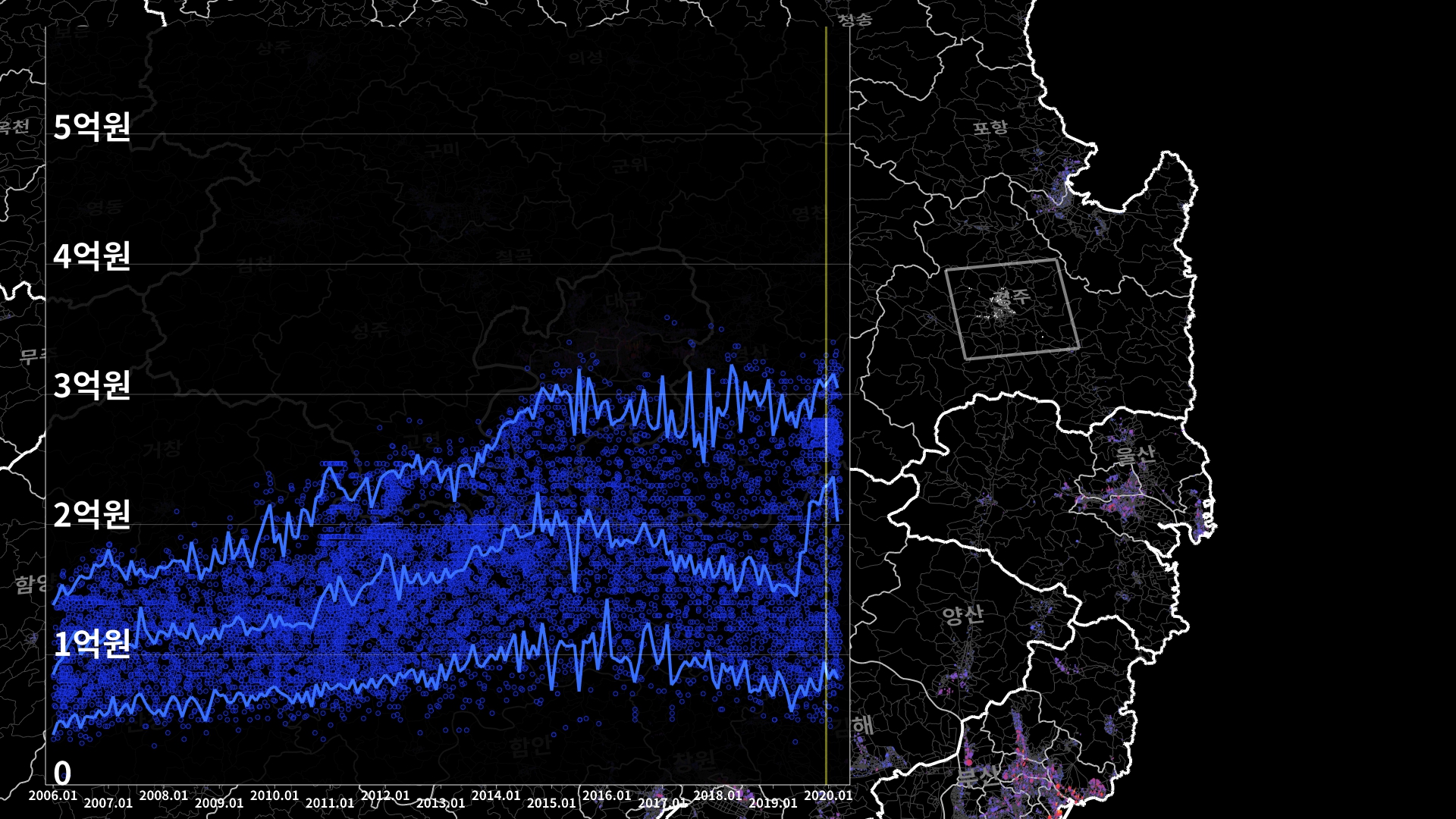
Task: Click the 양산 city label on map
Action: (x=962, y=614)
